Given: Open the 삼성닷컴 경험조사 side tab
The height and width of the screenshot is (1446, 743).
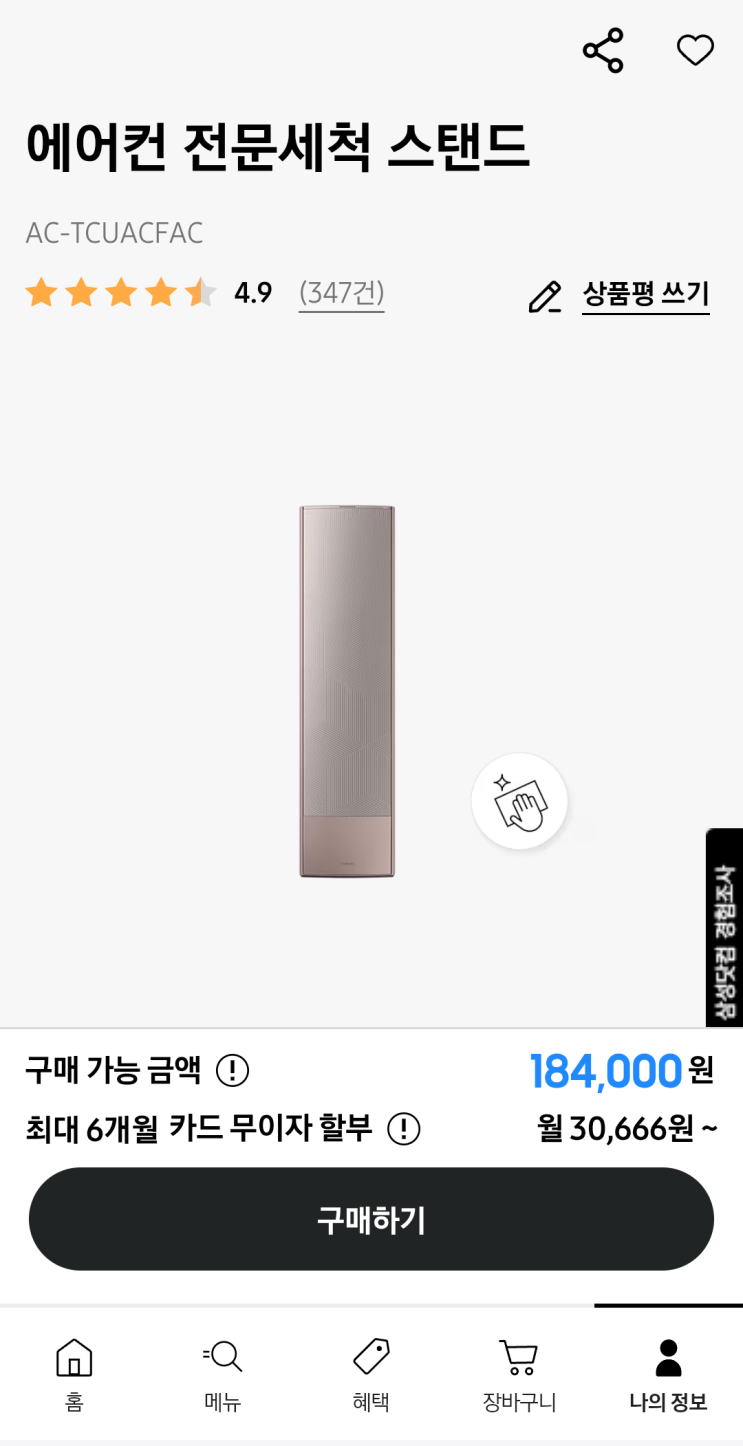Looking at the screenshot, I should [x=724, y=927].
